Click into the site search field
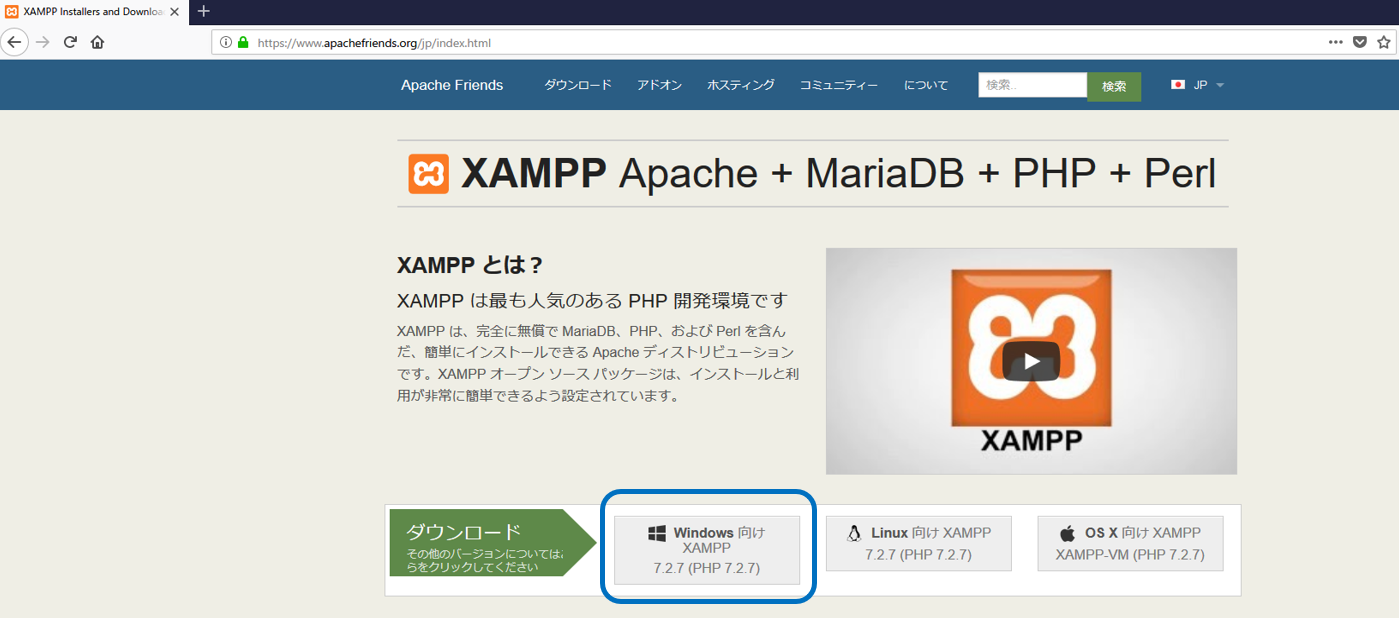The image size is (1399, 618). point(1032,85)
